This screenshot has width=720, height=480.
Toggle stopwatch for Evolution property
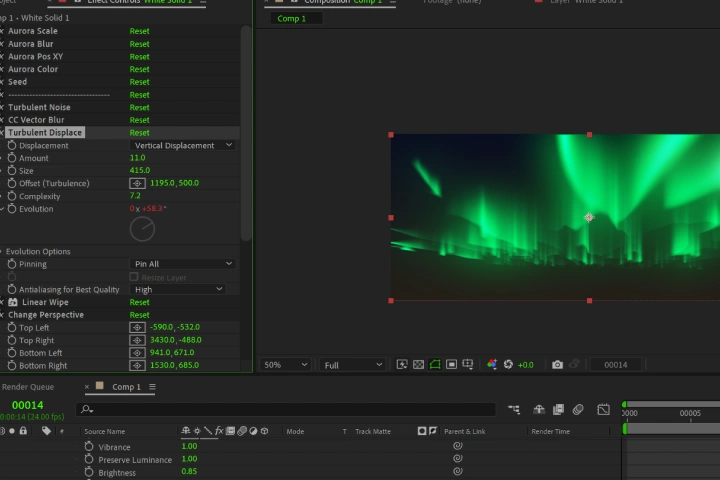pos(12,209)
